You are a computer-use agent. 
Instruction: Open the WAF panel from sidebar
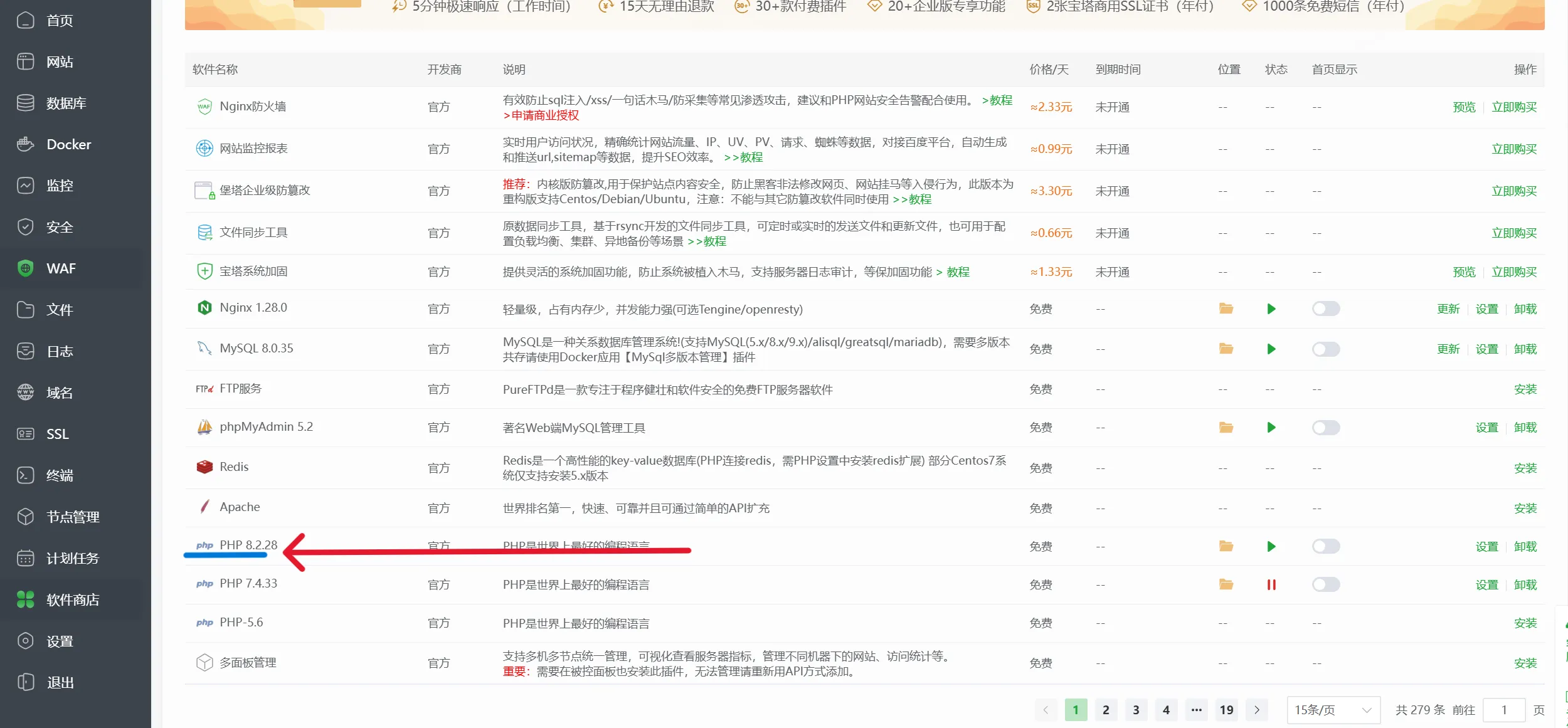click(61, 268)
